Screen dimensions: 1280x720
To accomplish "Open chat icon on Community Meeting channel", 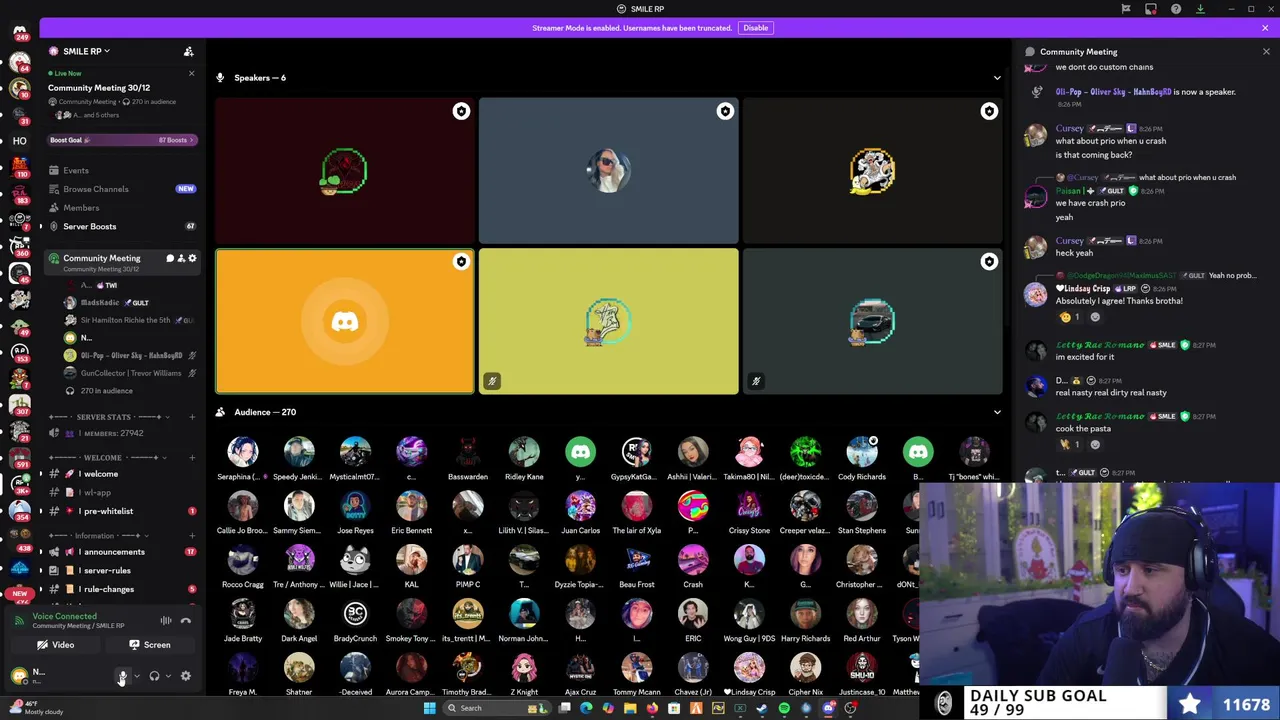I will [x=169, y=258].
